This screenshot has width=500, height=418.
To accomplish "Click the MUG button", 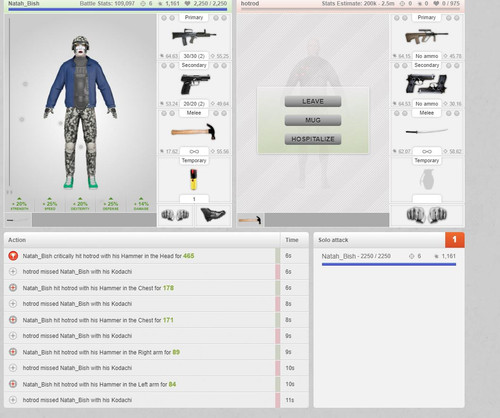I will (313, 120).
